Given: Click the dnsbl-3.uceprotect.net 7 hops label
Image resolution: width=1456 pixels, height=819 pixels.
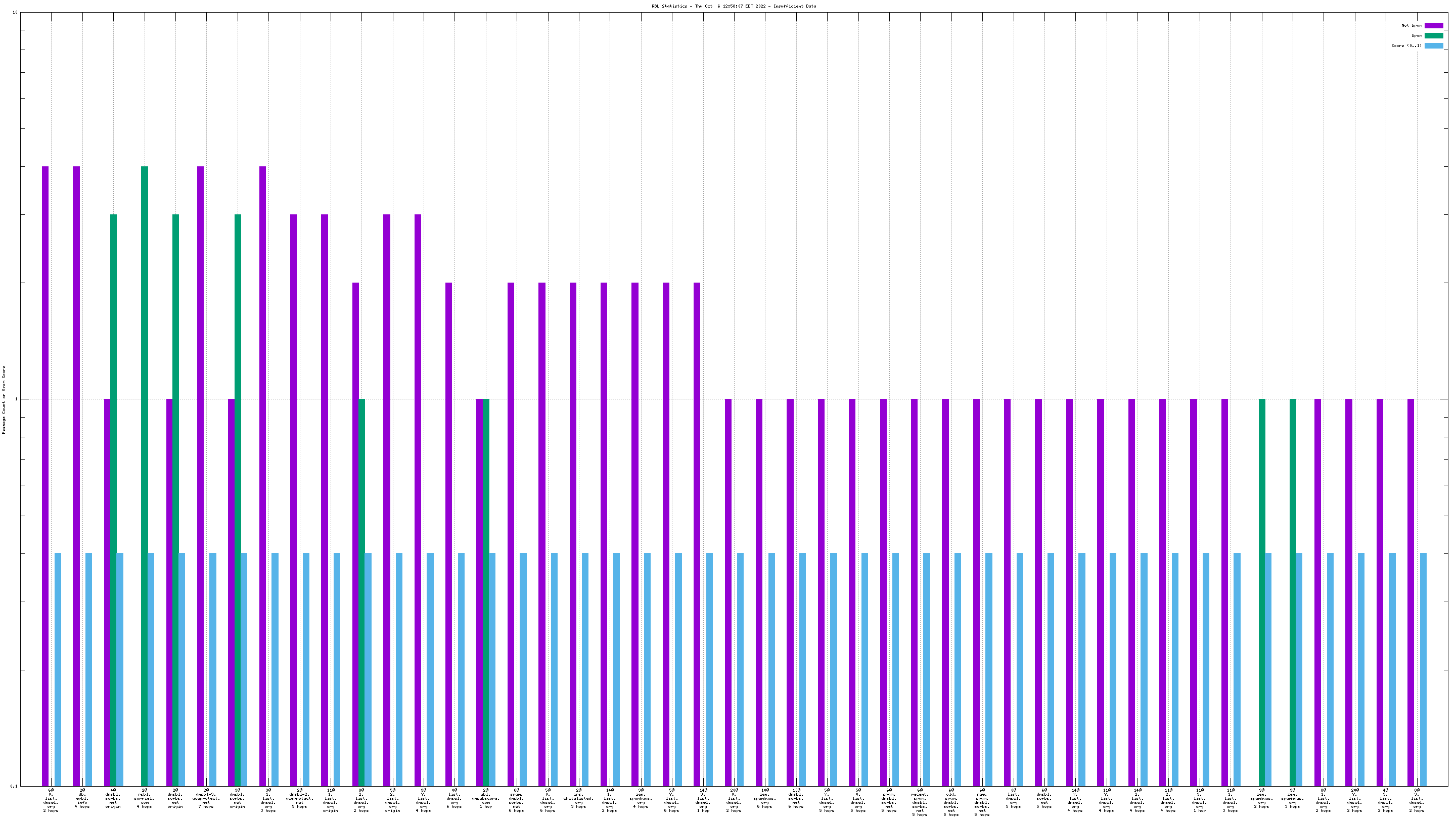Looking at the screenshot, I should 206,798.
